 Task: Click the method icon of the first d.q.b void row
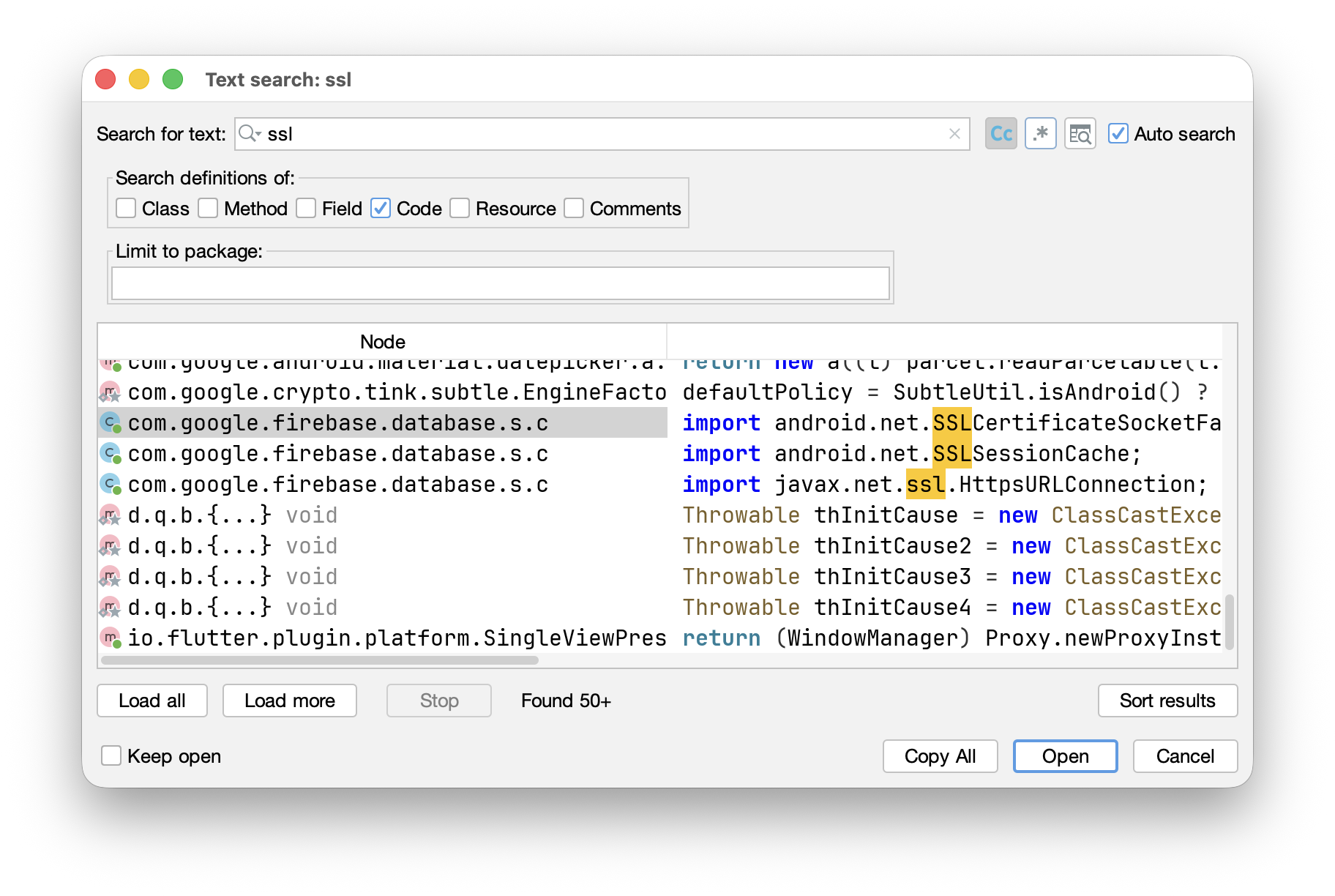tap(111, 515)
